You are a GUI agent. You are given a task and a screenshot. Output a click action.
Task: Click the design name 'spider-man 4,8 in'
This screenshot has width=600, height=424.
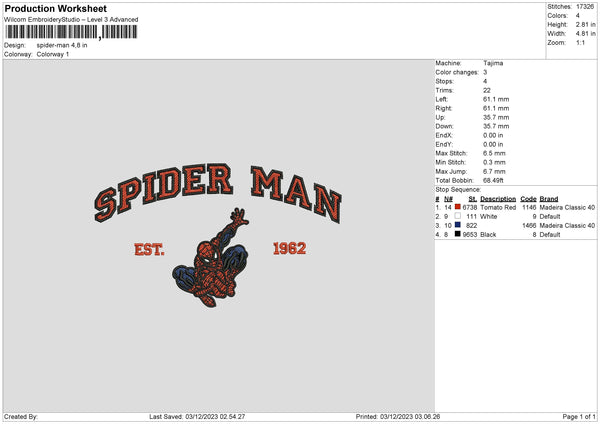pos(62,45)
